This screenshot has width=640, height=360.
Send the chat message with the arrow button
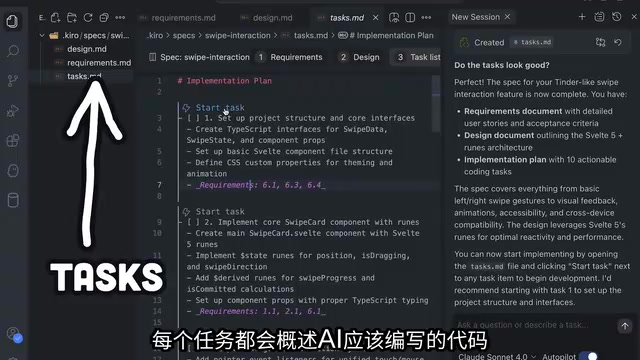tap(625, 326)
